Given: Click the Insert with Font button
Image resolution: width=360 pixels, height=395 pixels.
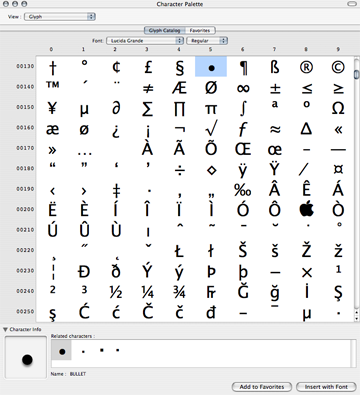Looking at the screenshot, I should [326, 387].
